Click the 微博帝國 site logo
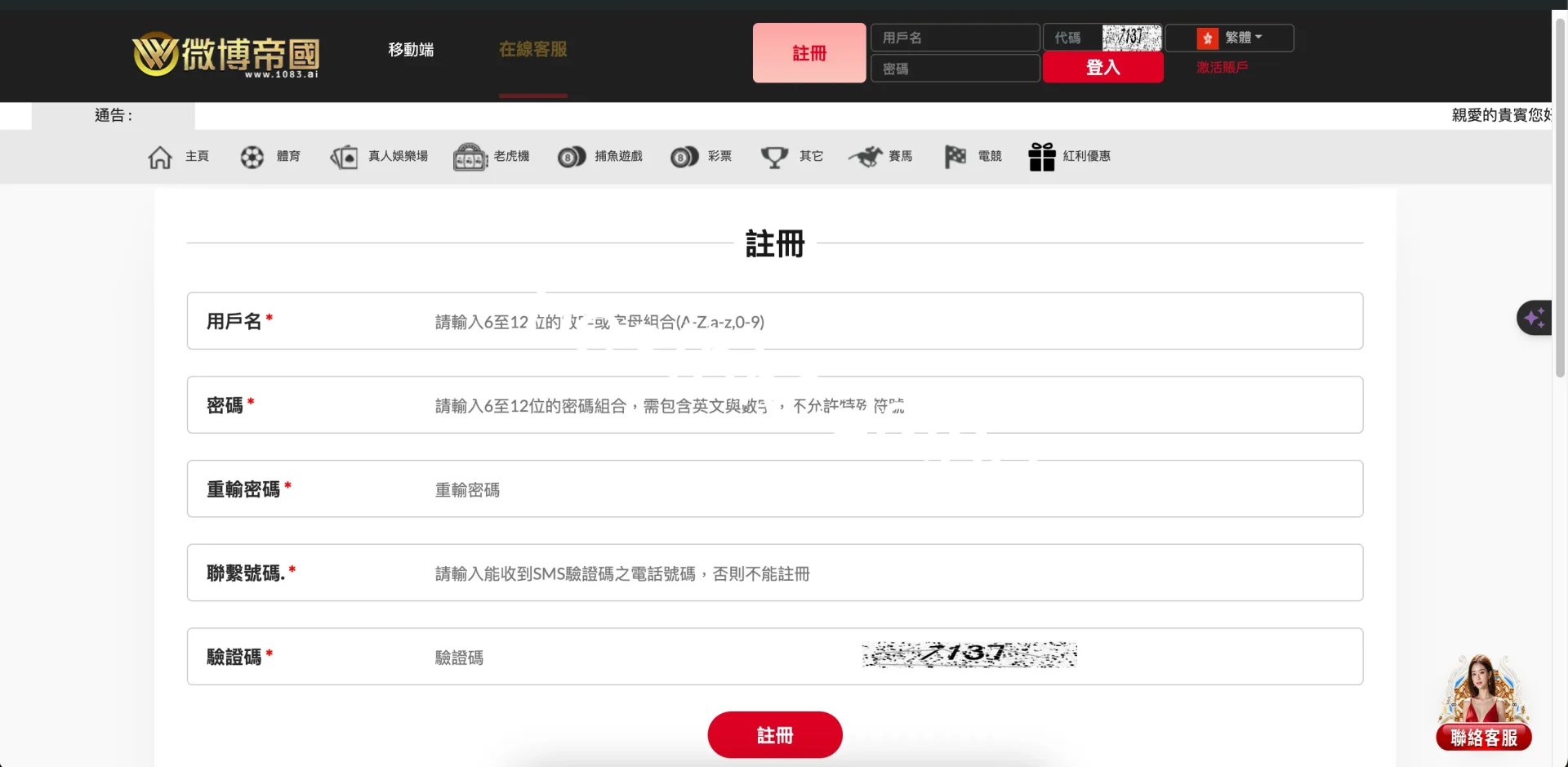The image size is (1568, 767). [226, 55]
